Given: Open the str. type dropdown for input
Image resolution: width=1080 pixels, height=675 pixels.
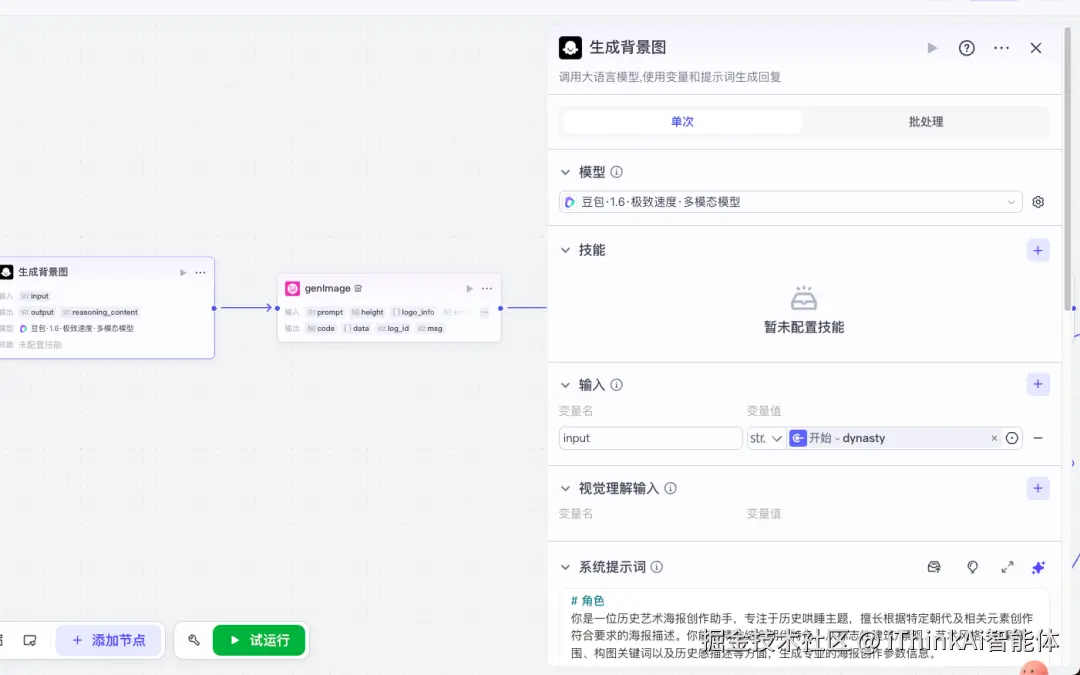Looking at the screenshot, I should pos(766,438).
